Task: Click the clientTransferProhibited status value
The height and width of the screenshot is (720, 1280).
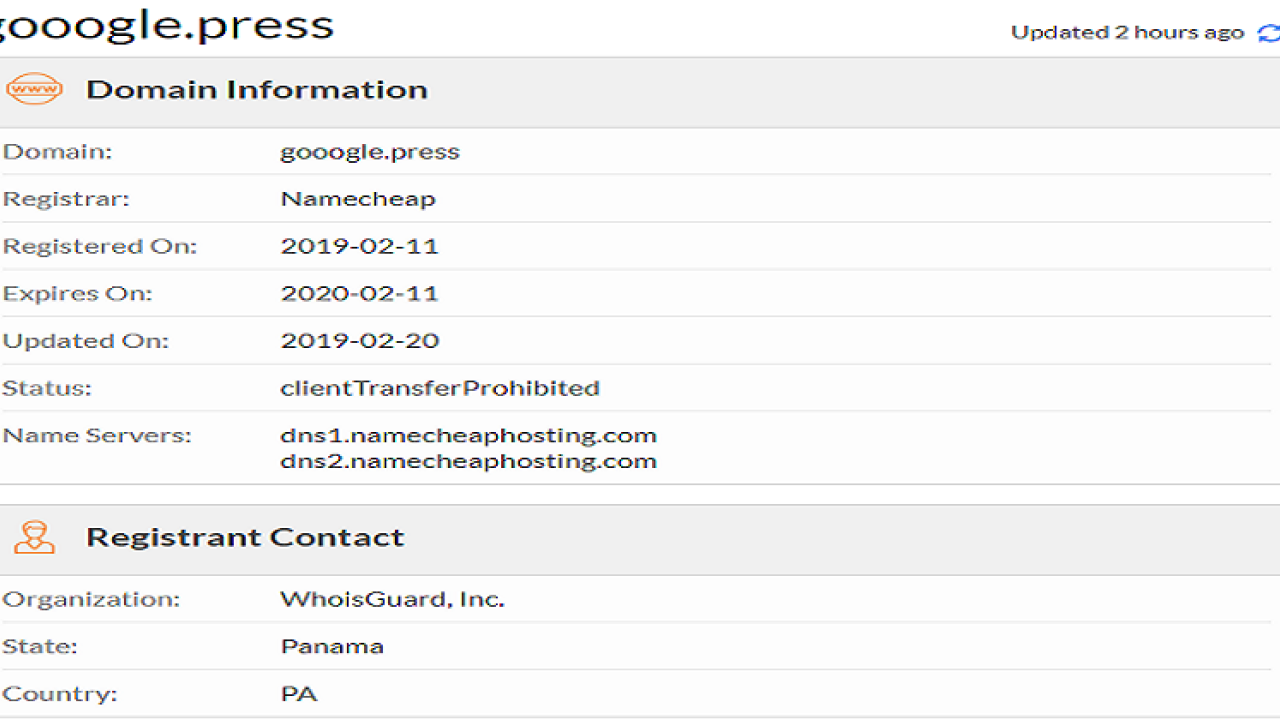Action: click(x=440, y=388)
